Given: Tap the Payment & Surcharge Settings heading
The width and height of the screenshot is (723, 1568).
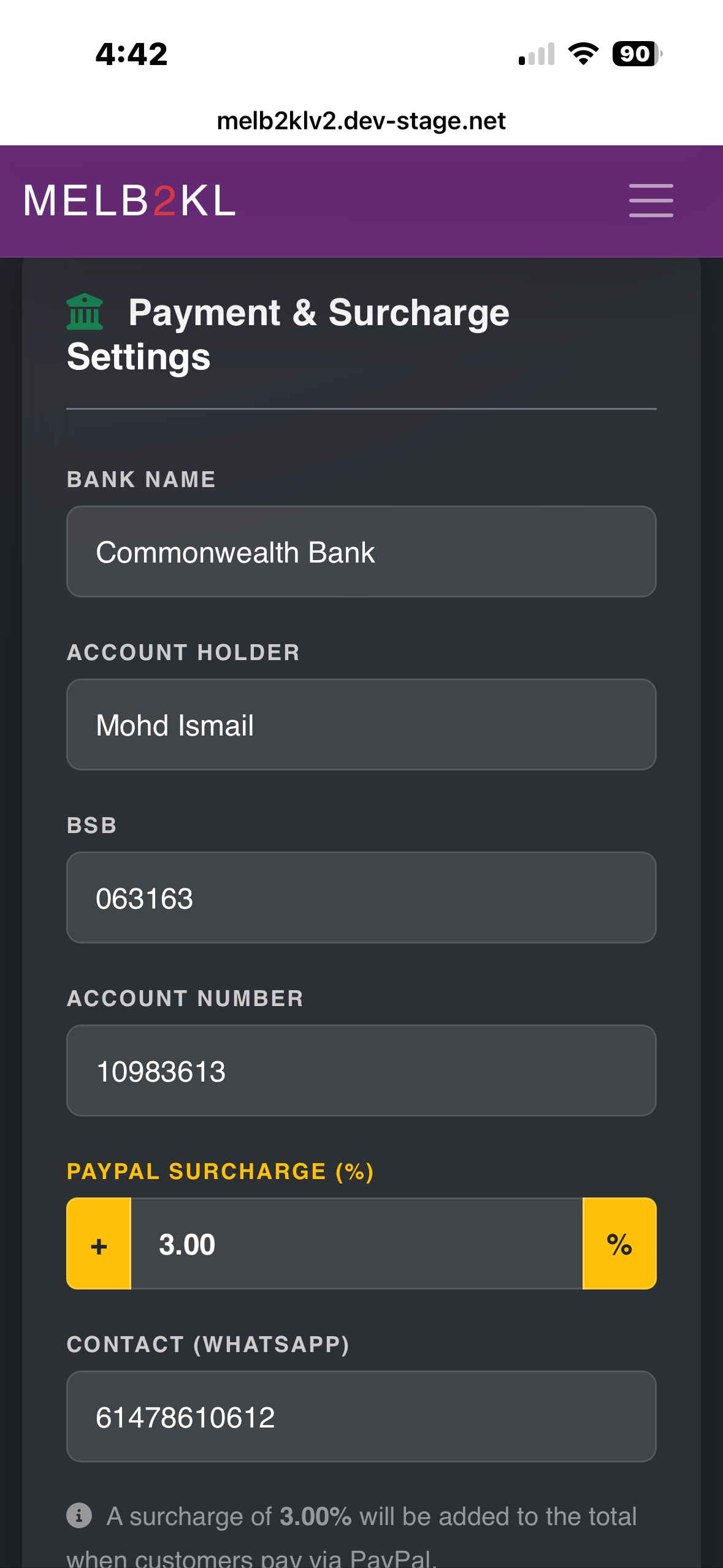Looking at the screenshot, I should pos(288,334).
